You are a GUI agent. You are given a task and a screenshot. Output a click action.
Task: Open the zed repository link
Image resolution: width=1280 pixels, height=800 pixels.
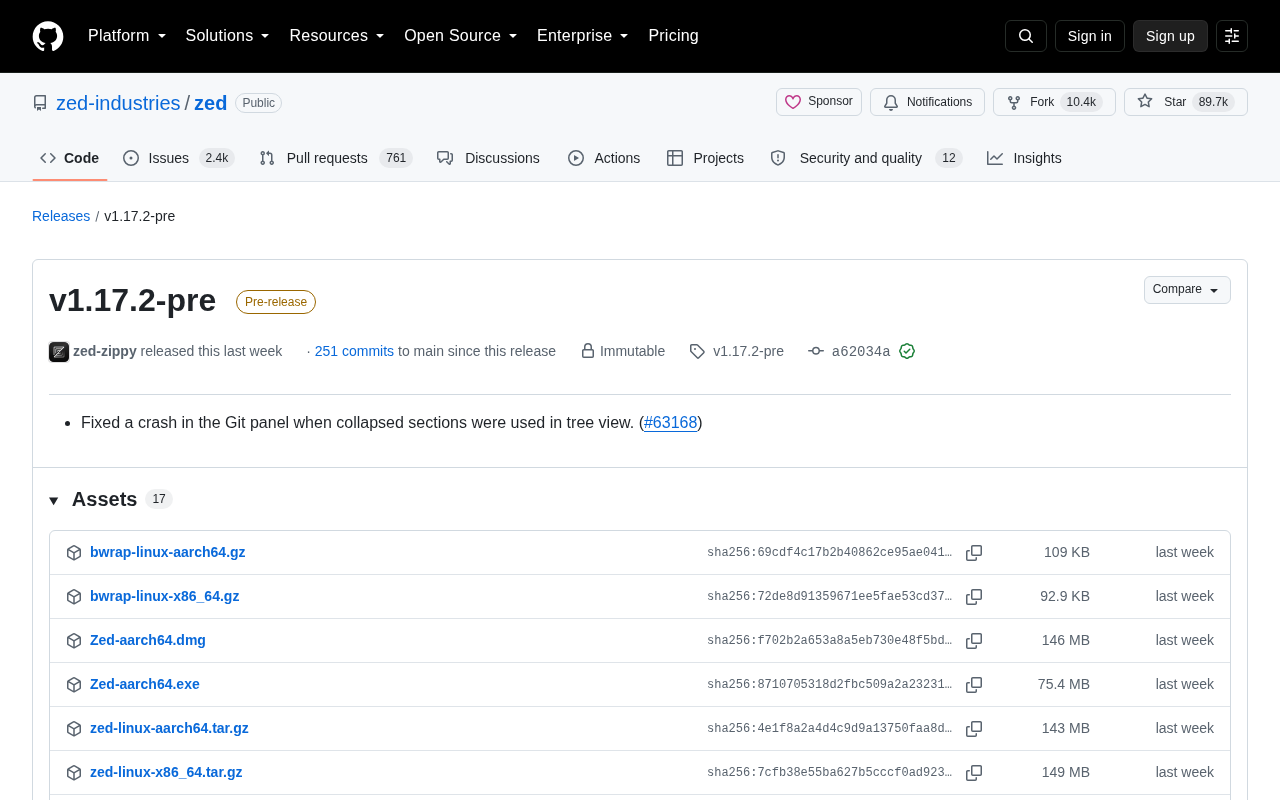click(211, 103)
